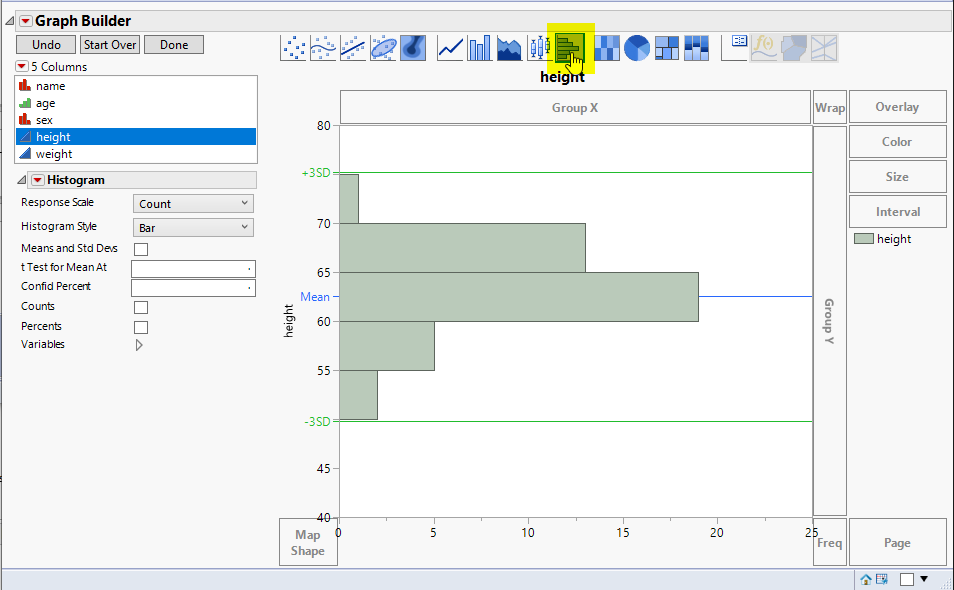The height and width of the screenshot is (590, 954).
Task: Select the Smoother element icon
Action: [323, 47]
